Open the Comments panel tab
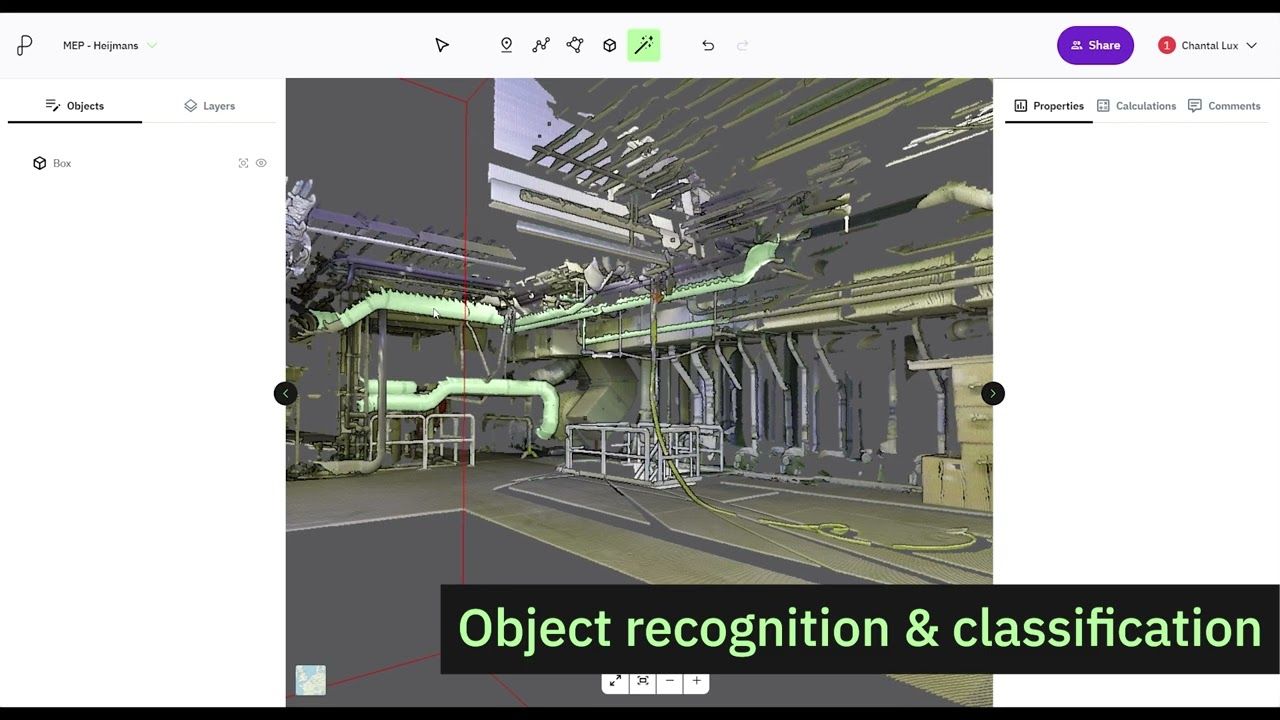This screenshot has height=720, width=1280. tap(1224, 105)
